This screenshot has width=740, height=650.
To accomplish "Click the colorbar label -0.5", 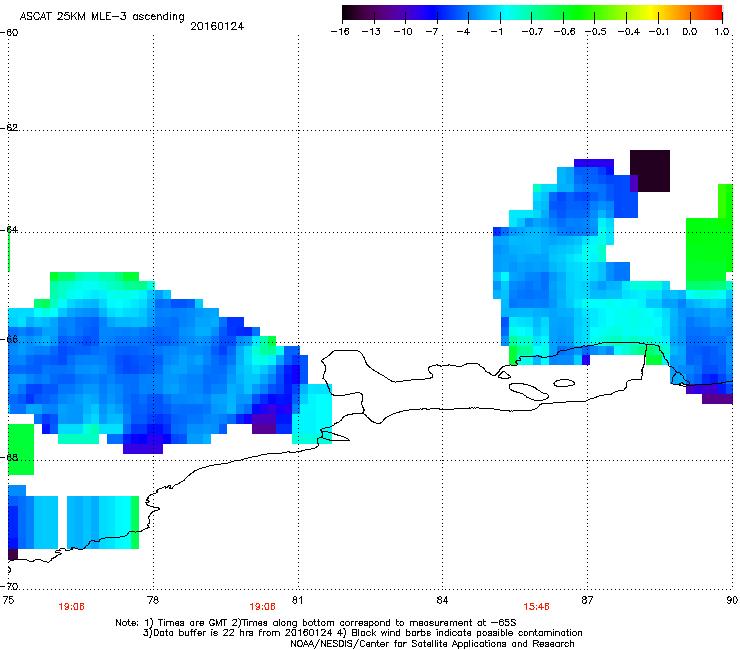I will (596, 32).
